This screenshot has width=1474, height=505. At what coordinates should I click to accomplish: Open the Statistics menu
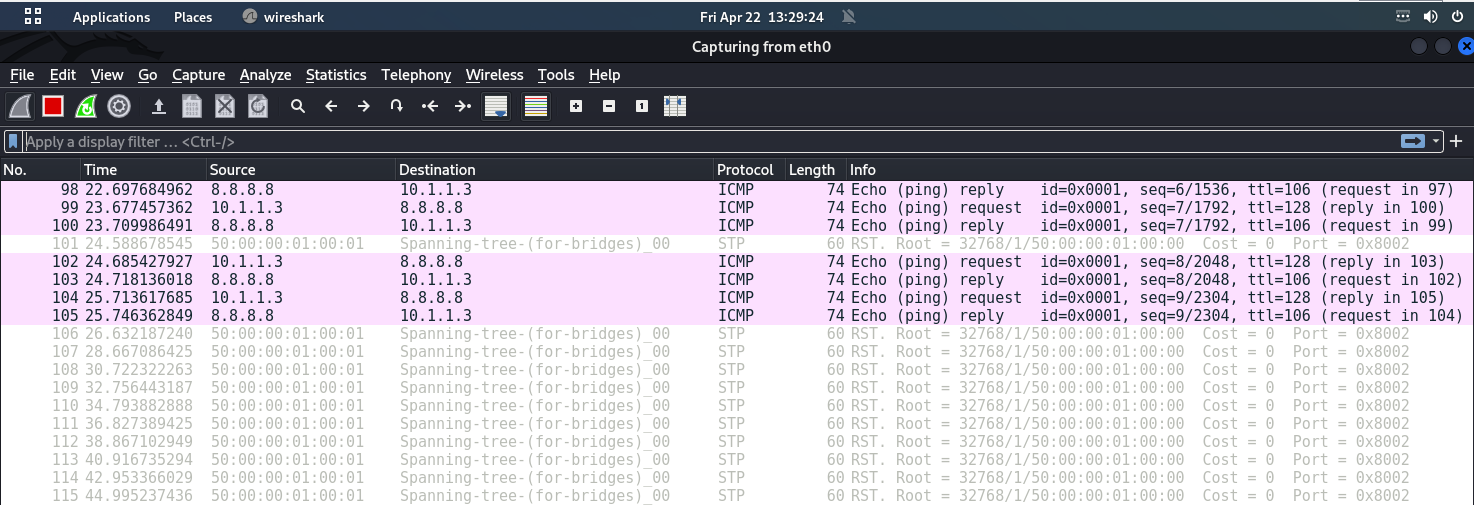tap(336, 75)
